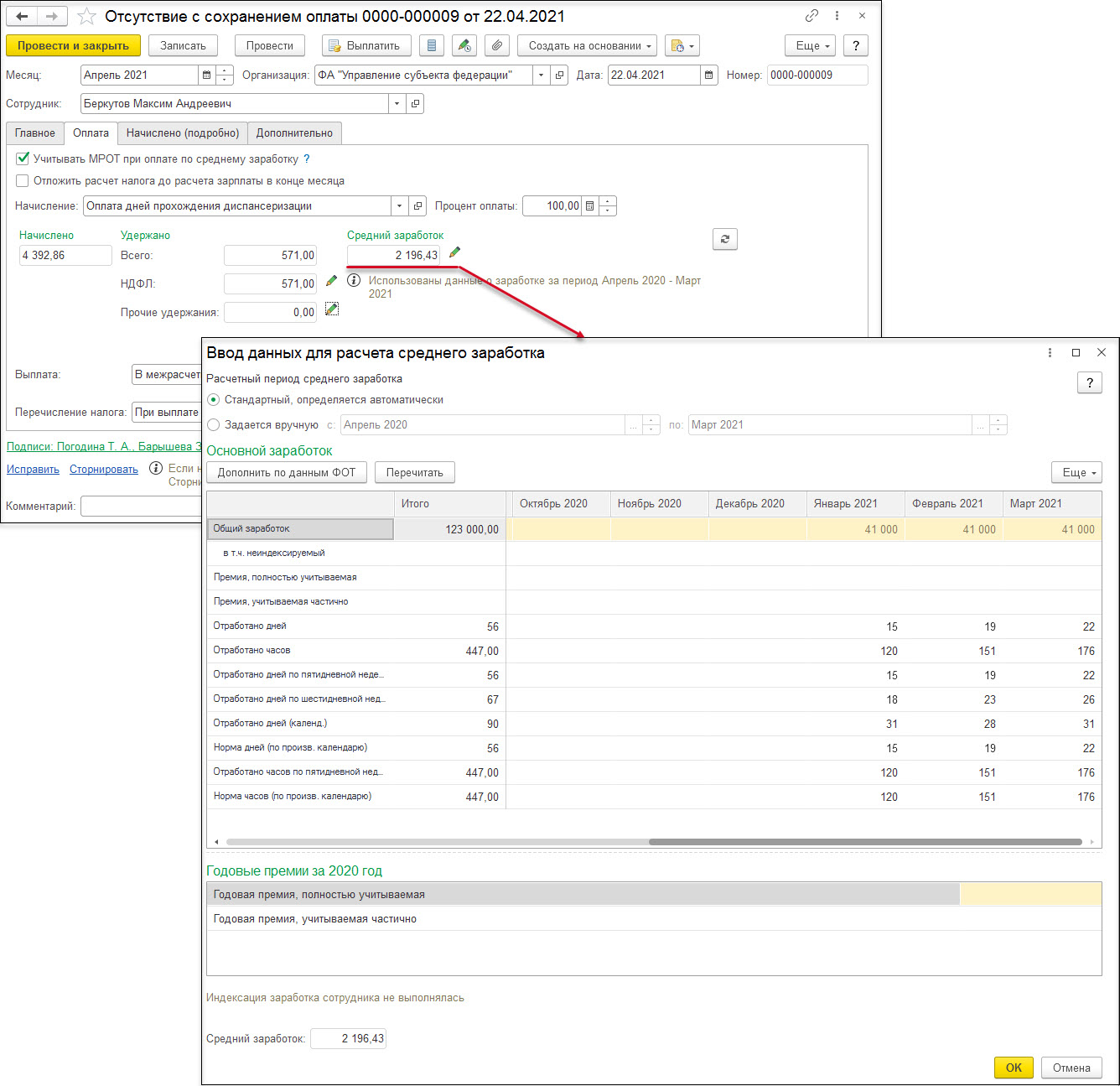Viewport: 1120px width, 1086px height.
Task: Open the Дополнительно tab
Action: coord(294,133)
